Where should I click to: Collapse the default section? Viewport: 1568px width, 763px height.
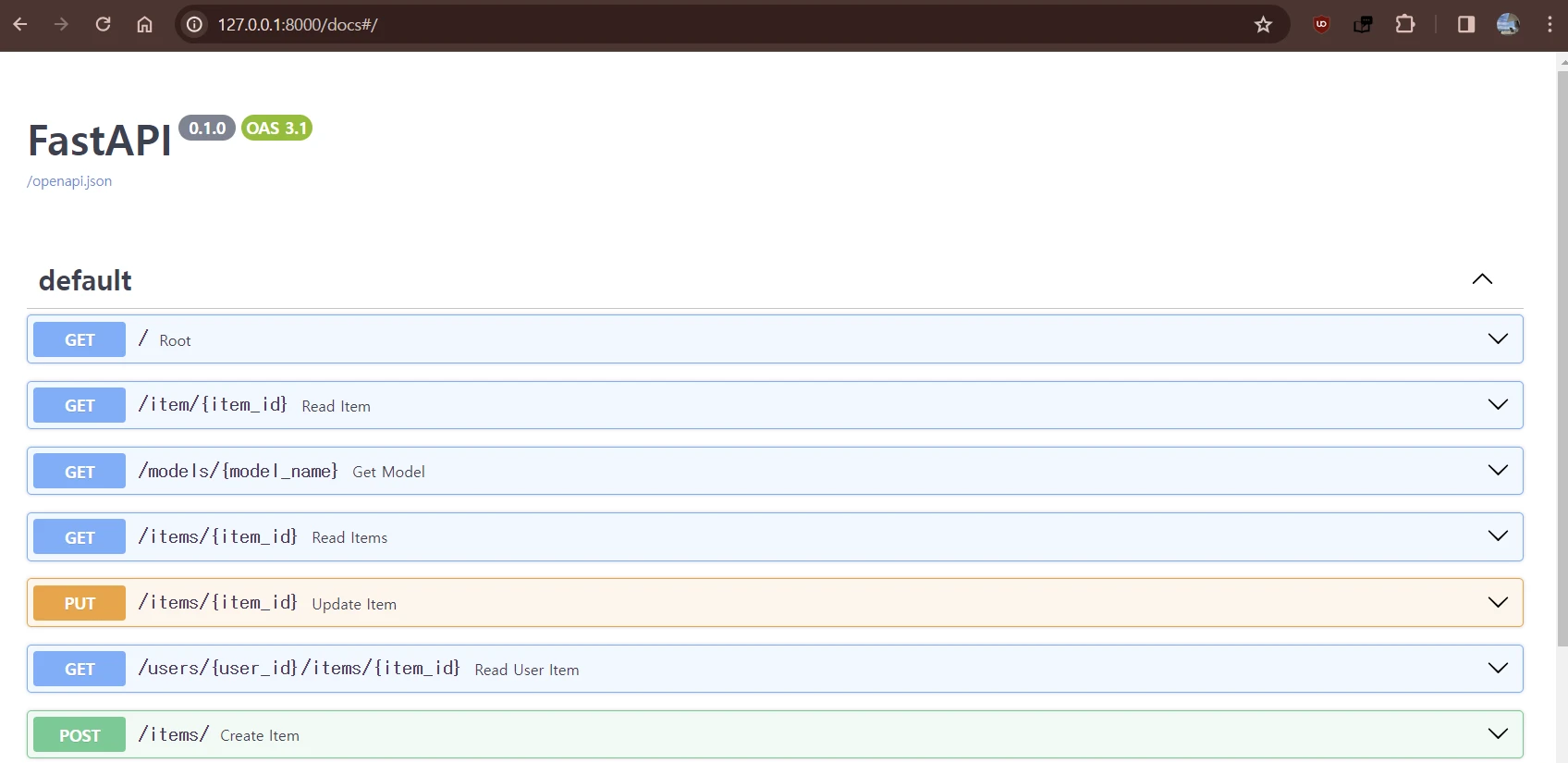click(x=1482, y=279)
